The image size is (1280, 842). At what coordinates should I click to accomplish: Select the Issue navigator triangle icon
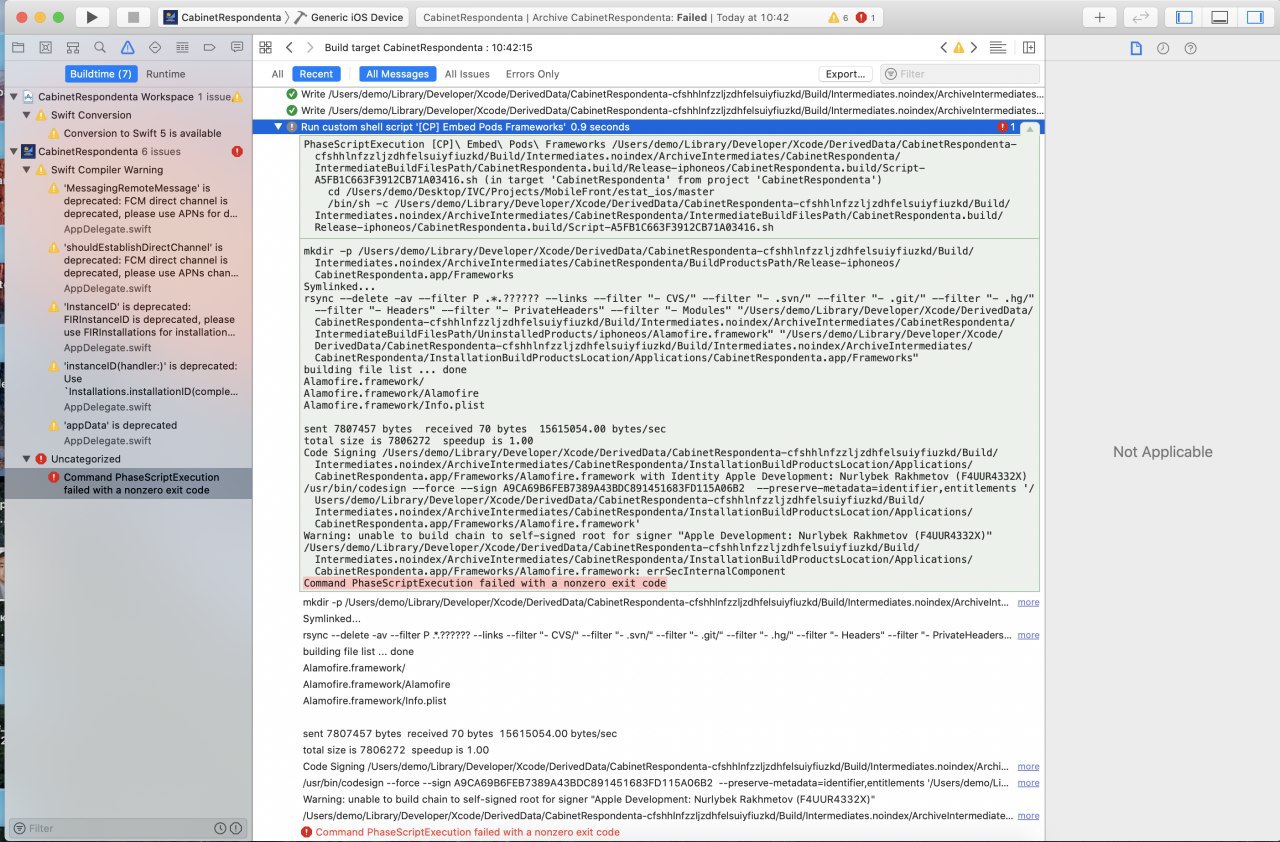click(x=127, y=47)
